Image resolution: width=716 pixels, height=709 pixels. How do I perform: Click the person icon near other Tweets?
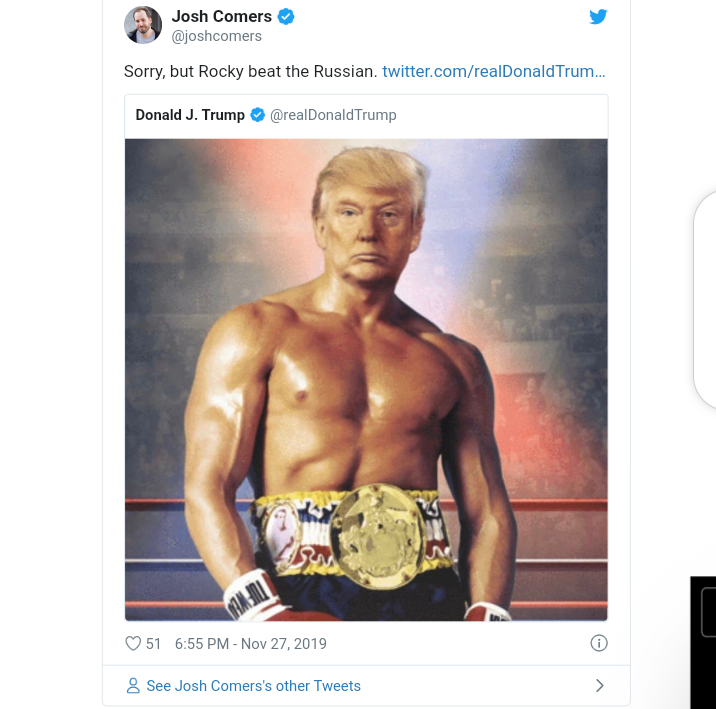[x=133, y=686]
